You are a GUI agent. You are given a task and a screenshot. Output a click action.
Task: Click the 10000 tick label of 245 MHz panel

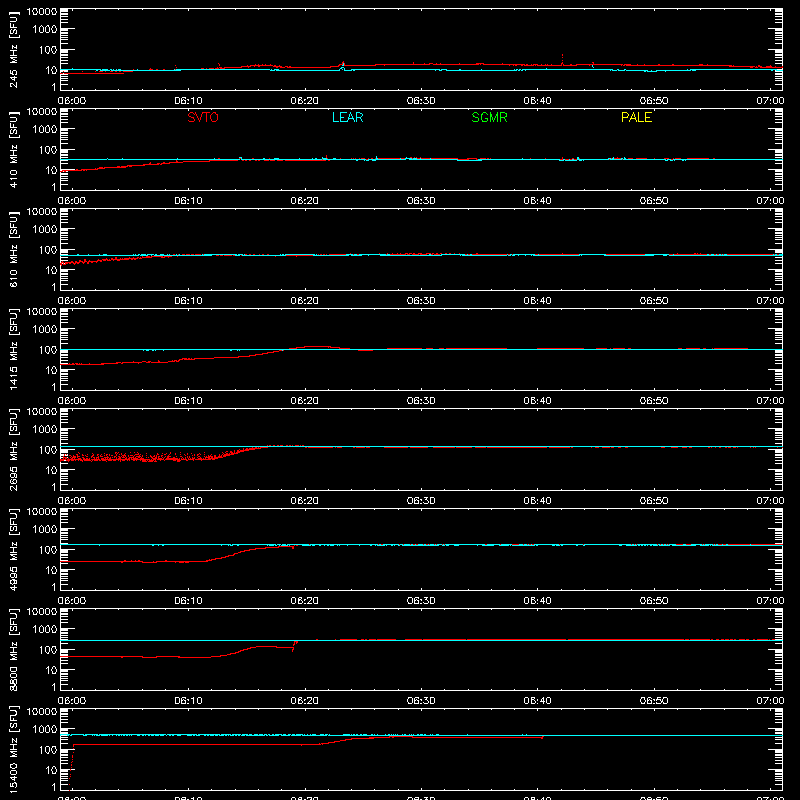coord(42,11)
